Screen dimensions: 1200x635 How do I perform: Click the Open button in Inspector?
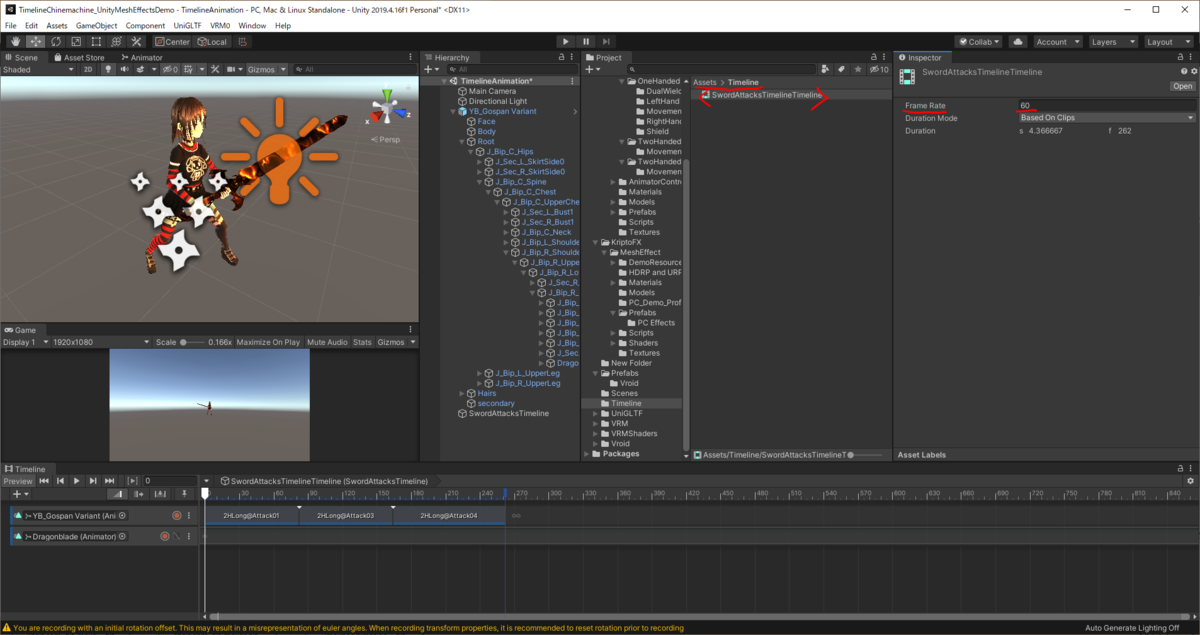1182,86
